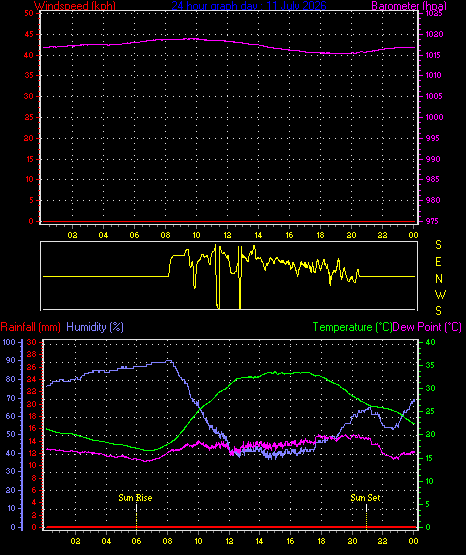466x555 pixels.
Task: Click the 08 hour label under the humidity graph
Action: click(167, 541)
